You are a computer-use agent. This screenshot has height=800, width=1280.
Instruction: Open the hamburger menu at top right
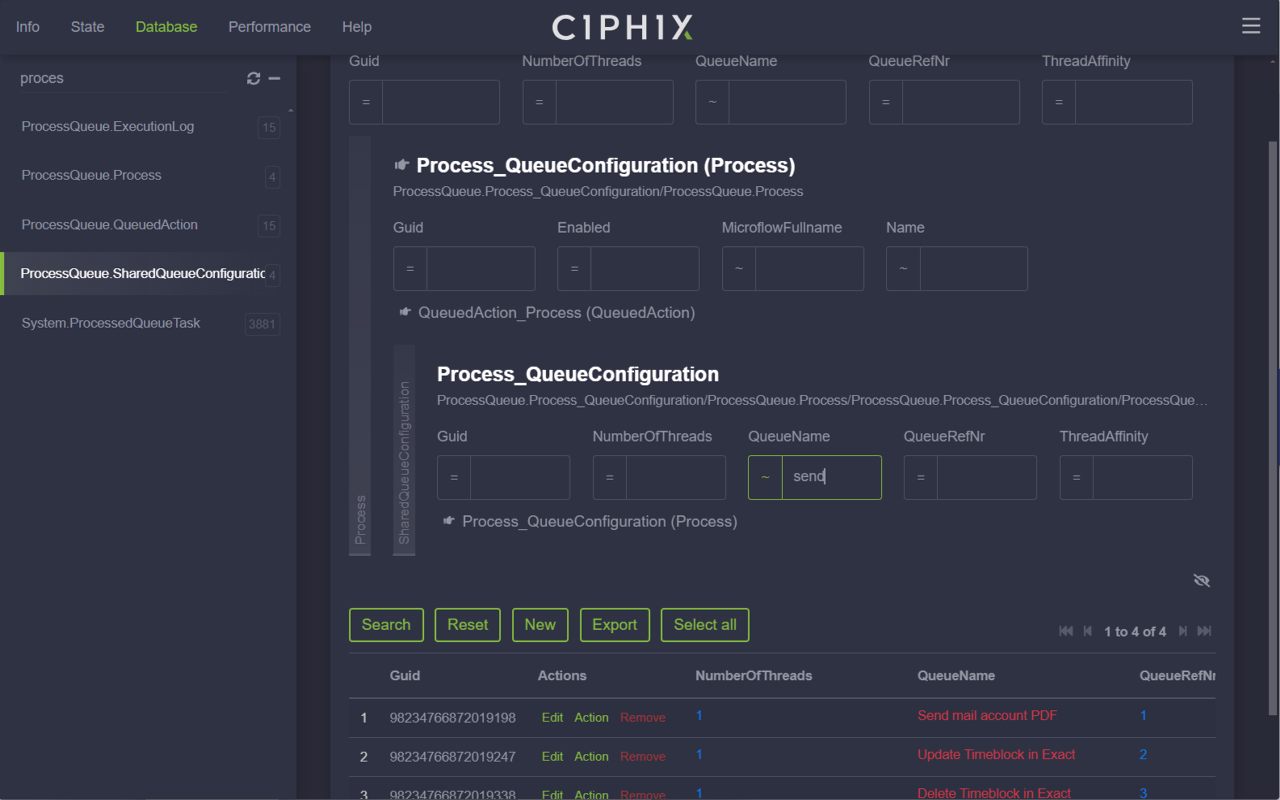(1251, 26)
